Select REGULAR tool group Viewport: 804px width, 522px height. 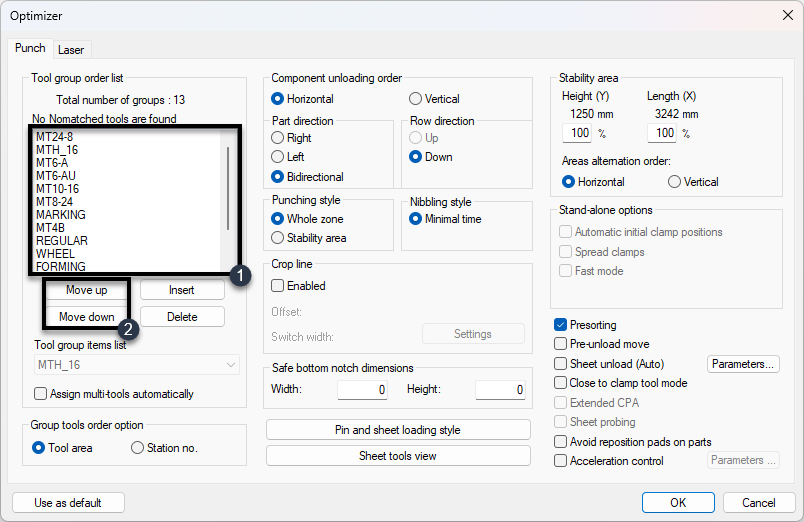(62, 240)
